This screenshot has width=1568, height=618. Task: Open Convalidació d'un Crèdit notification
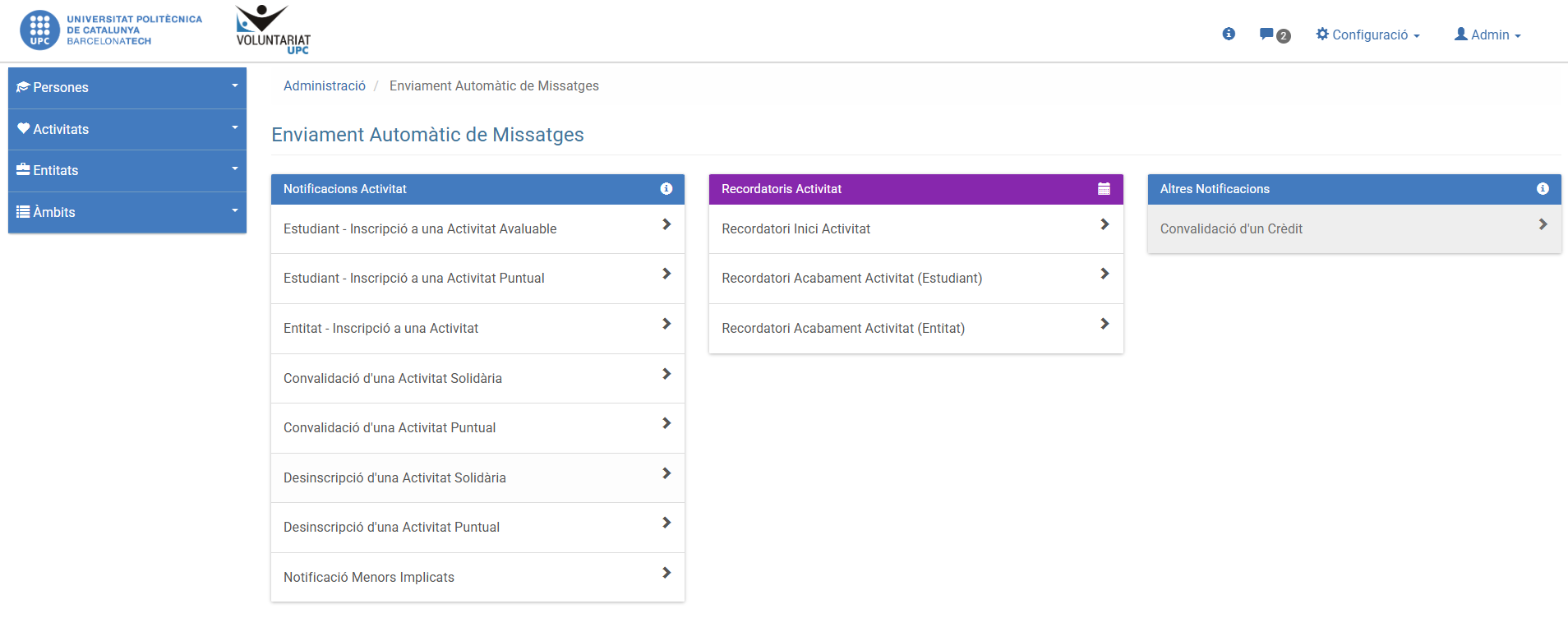1230,229
